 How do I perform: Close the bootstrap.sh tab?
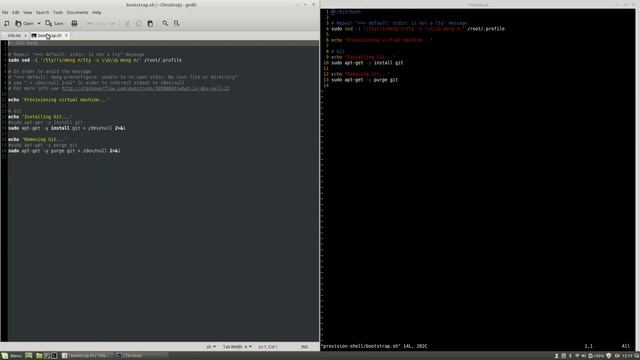coord(67,36)
